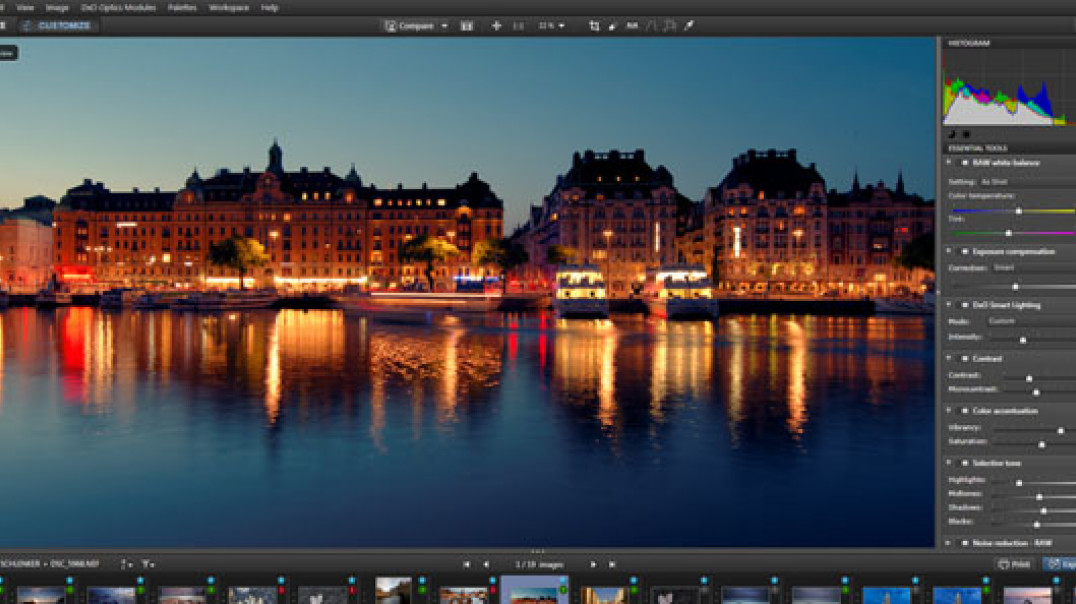1076x604 pixels.
Task: Collapse the Color accentuation section
Action: 950,410
